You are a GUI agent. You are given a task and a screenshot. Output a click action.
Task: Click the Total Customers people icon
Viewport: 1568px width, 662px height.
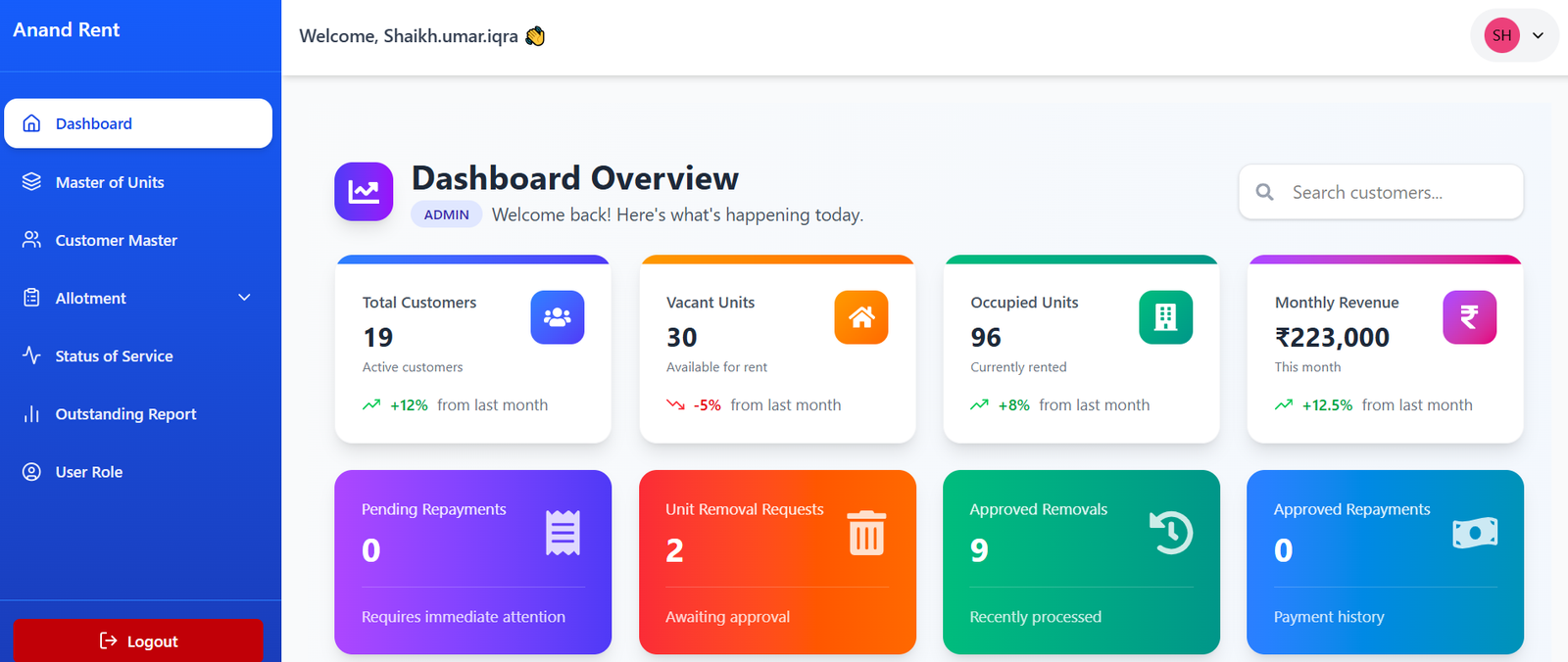[x=557, y=317]
